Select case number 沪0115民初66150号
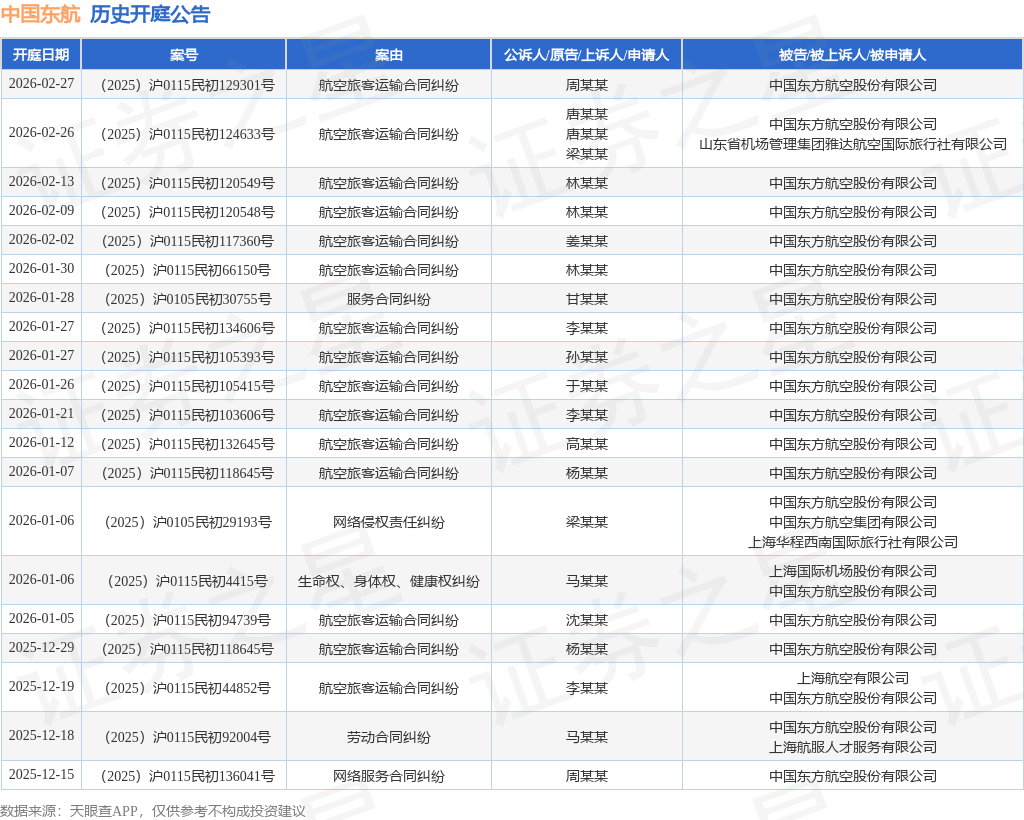Screen dimensions: 1024x820 click(187, 270)
